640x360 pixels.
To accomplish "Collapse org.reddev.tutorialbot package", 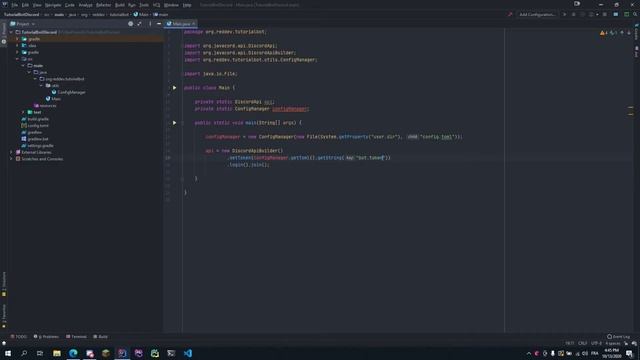I will (x=36, y=79).
